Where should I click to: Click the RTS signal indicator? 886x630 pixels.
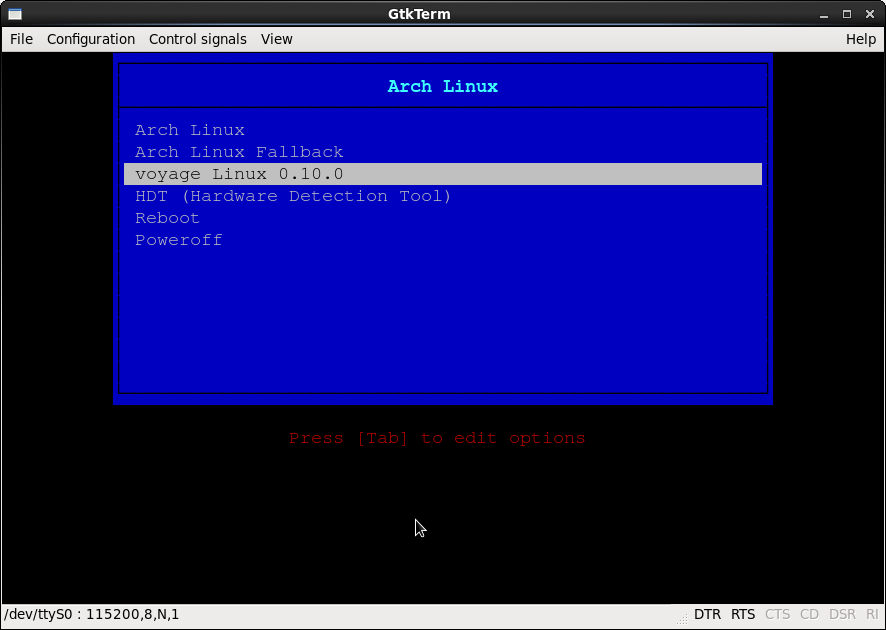pos(743,614)
